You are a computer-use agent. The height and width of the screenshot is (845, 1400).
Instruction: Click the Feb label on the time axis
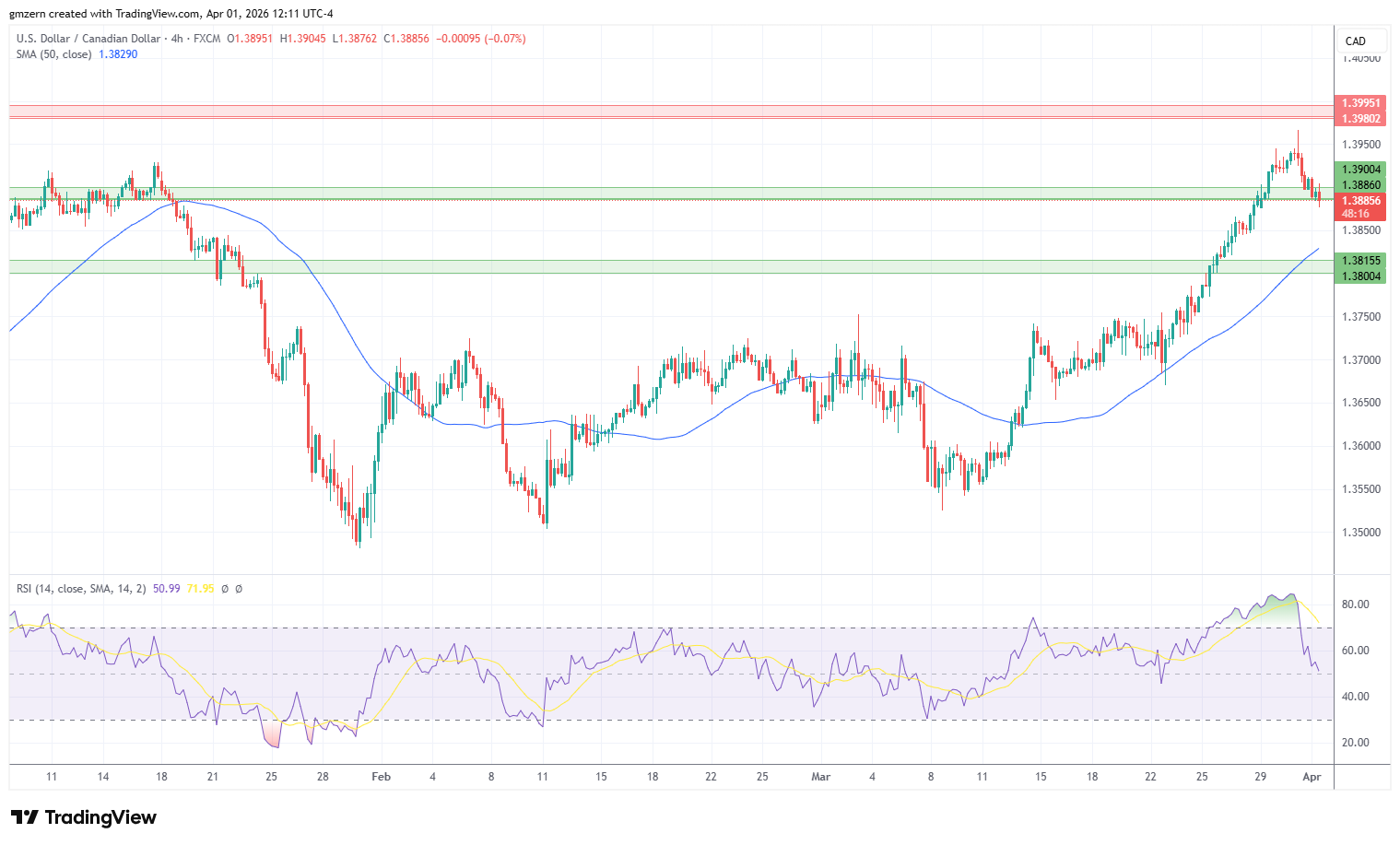pyautogui.click(x=382, y=777)
